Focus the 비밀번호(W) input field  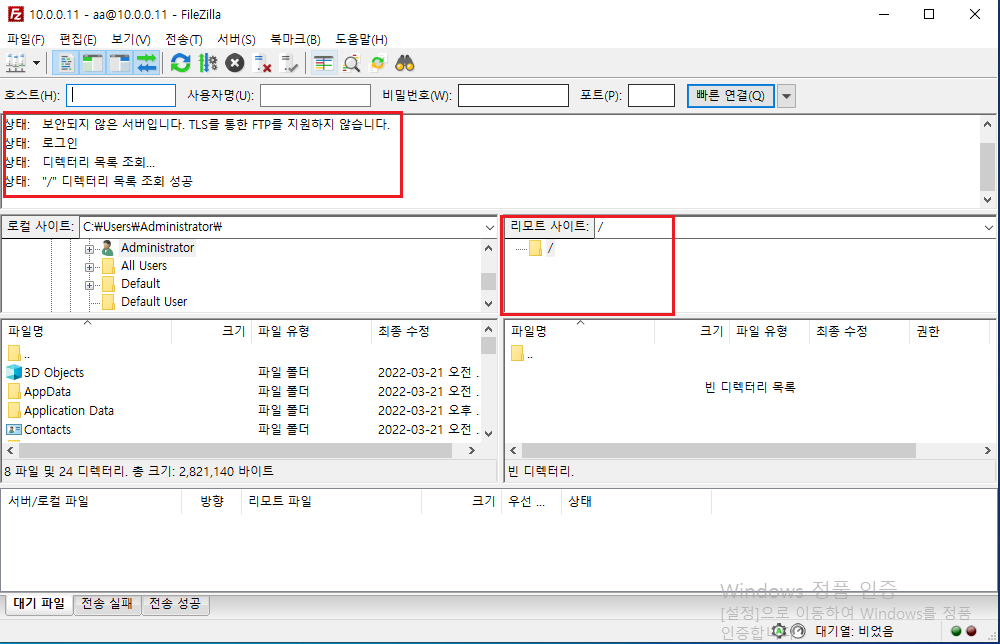[x=513, y=96]
